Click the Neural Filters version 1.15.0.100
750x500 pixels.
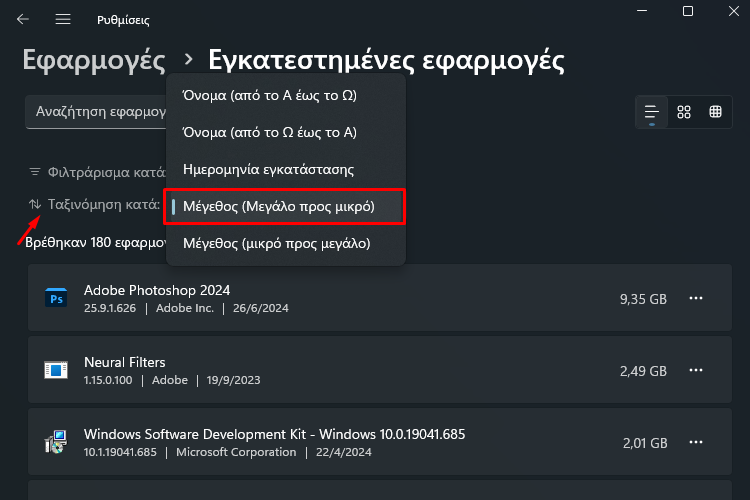[x=108, y=380]
